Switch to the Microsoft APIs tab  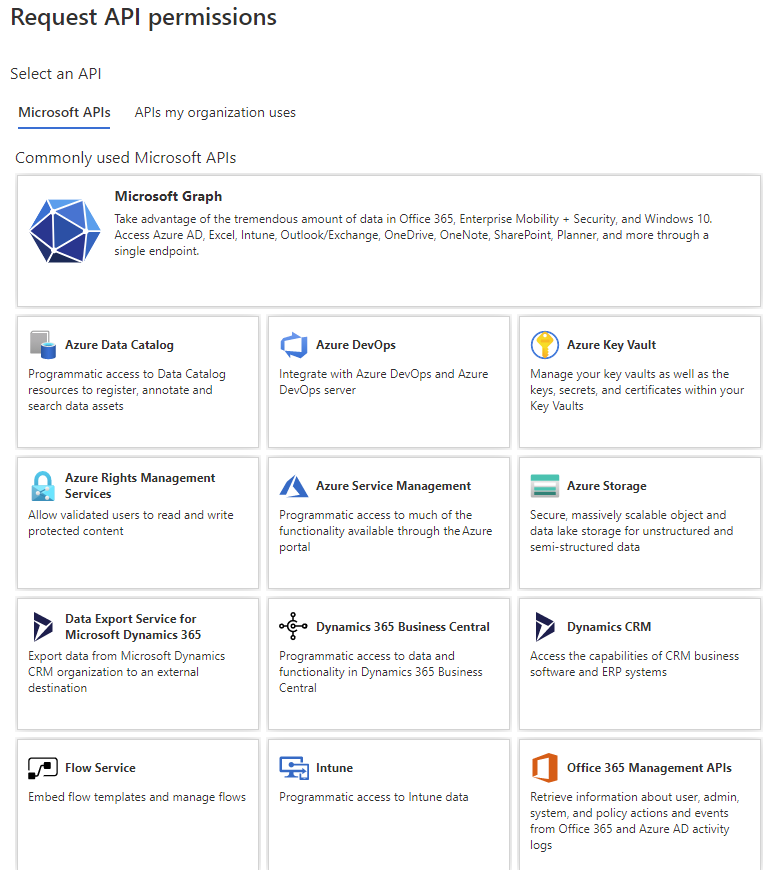click(x=64, y=113)
